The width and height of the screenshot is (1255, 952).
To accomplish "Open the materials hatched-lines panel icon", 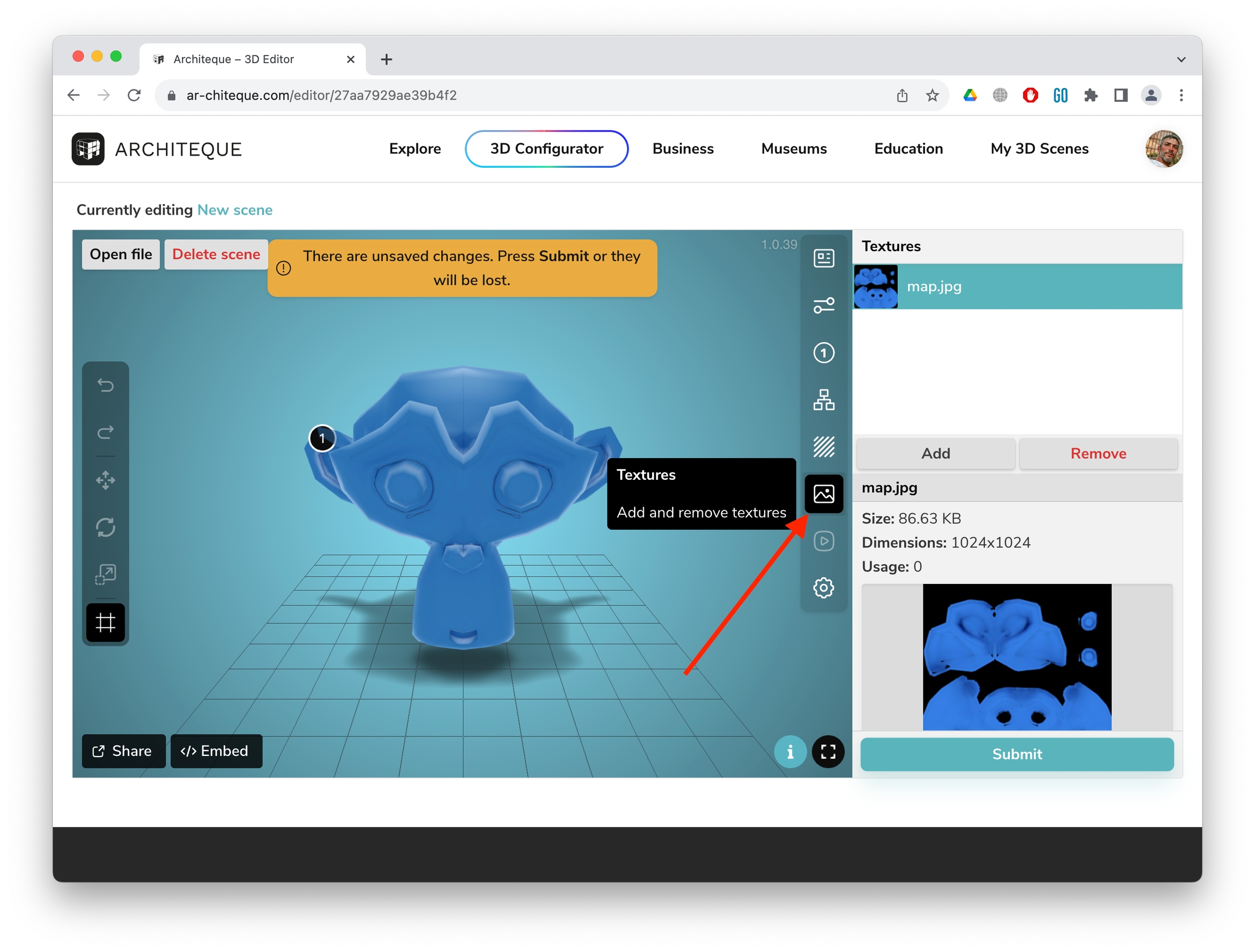I will (x=823, y=447).
